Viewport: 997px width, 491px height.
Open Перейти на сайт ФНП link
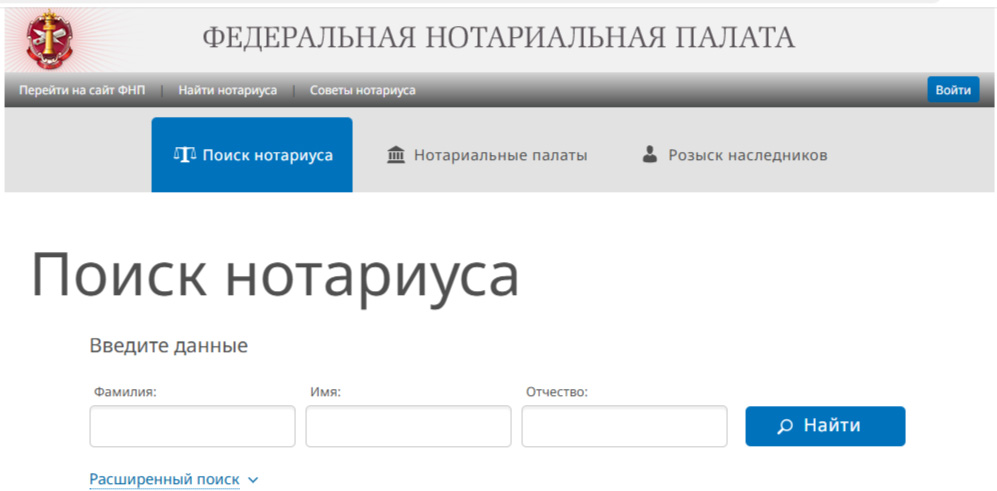[82, 90]
